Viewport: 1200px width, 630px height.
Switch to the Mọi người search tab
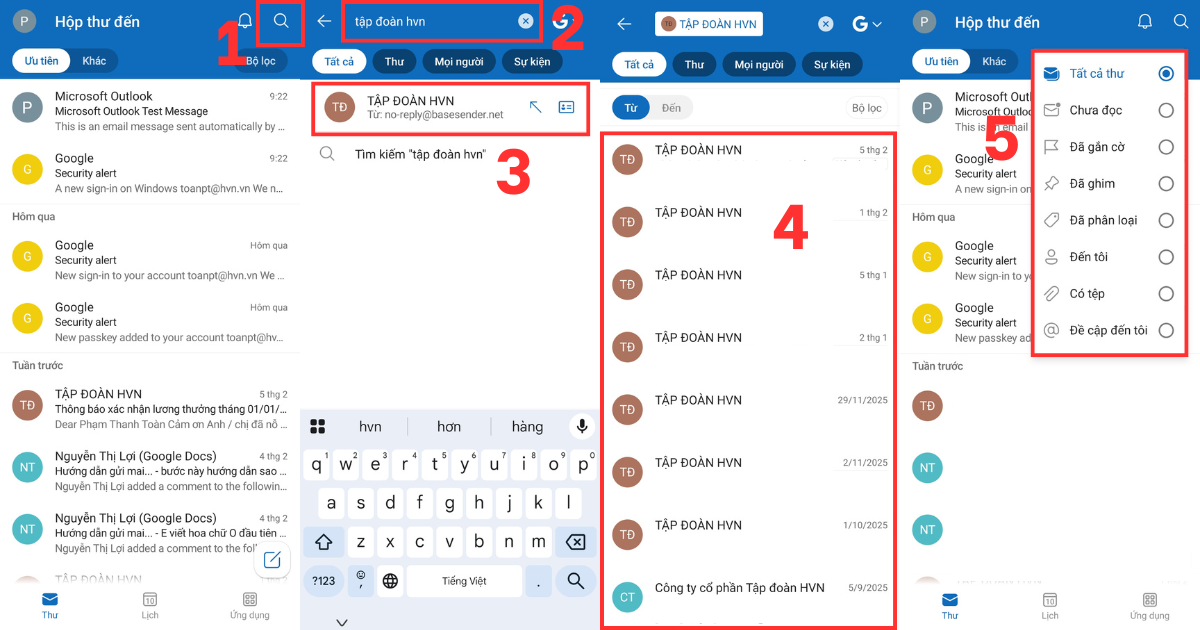point(458,61)
